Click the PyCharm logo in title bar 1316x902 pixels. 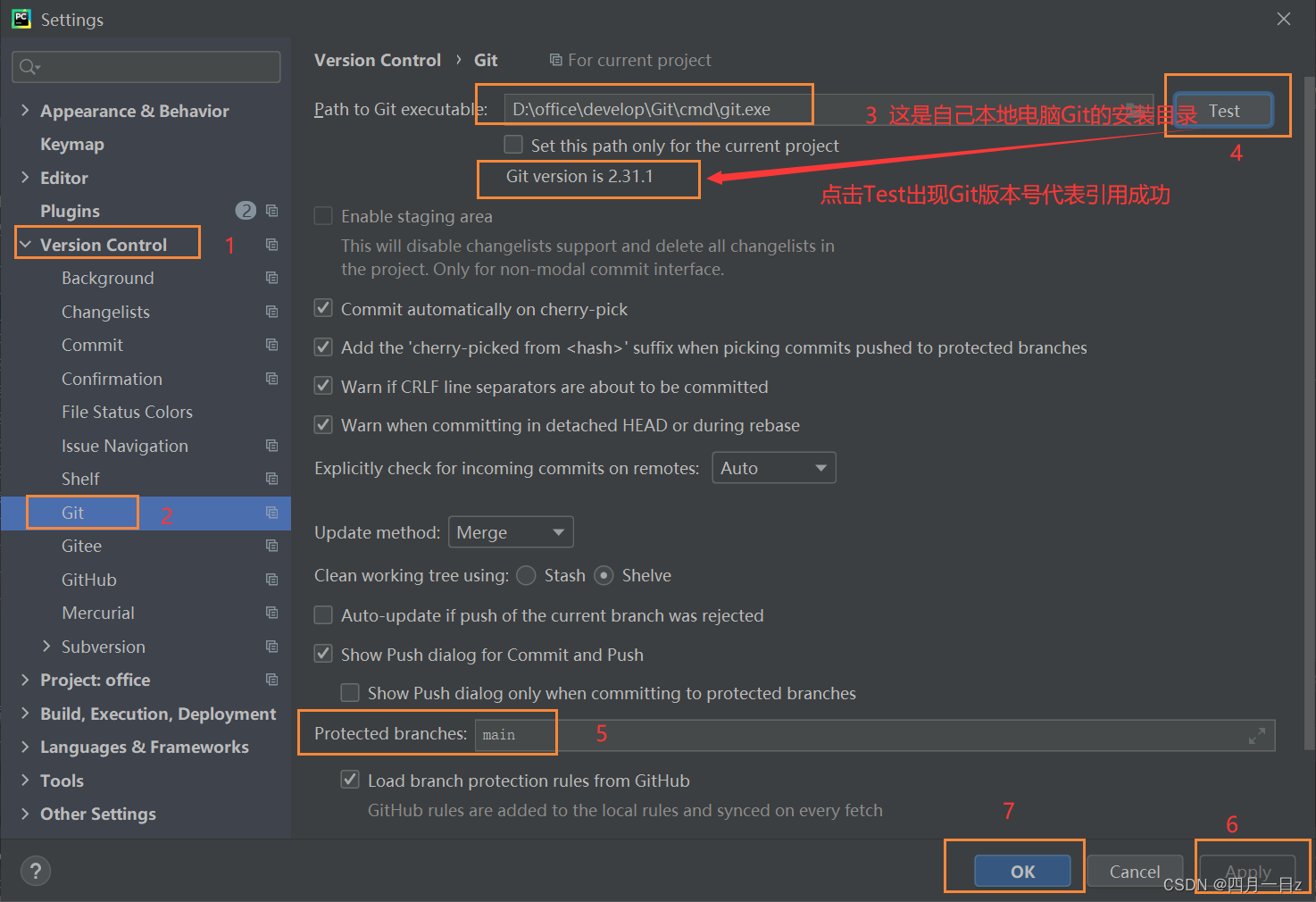click(x=21, y=19)
